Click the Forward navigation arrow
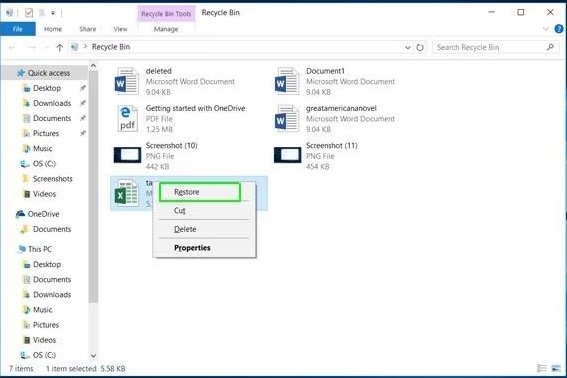 coord(32,47)
